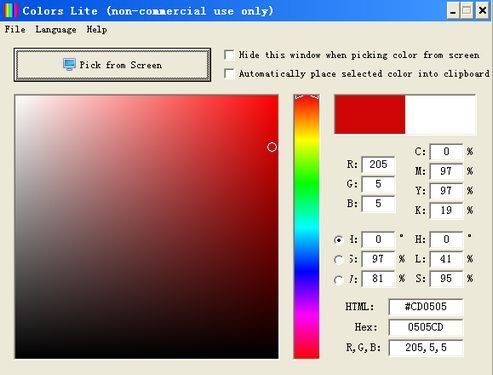Click the HTML color code field

point(426,307)
